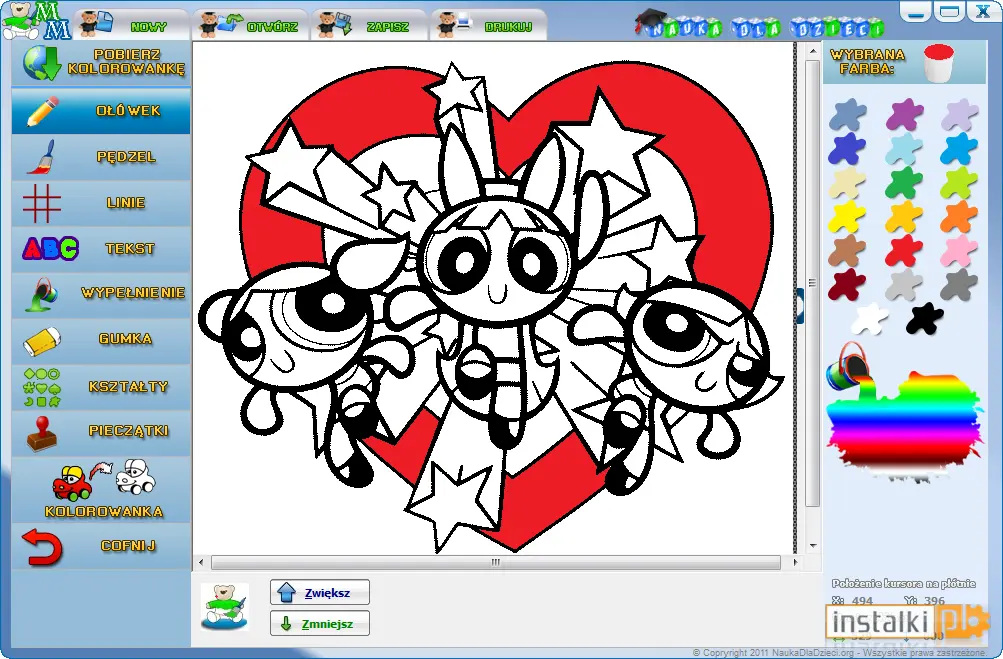
Task: Select the Ołówek pencil tool
Action: click(101, 111)
